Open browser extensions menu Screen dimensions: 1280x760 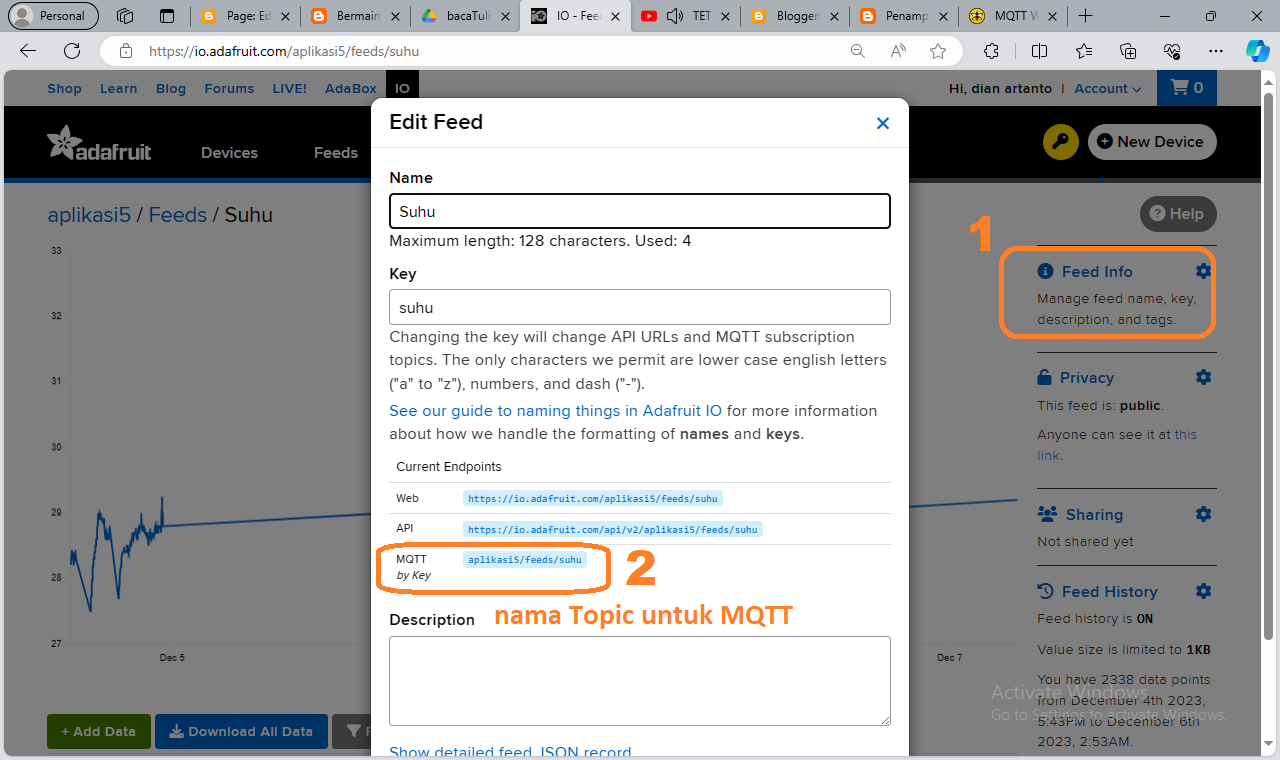click(x=991, y=51)
